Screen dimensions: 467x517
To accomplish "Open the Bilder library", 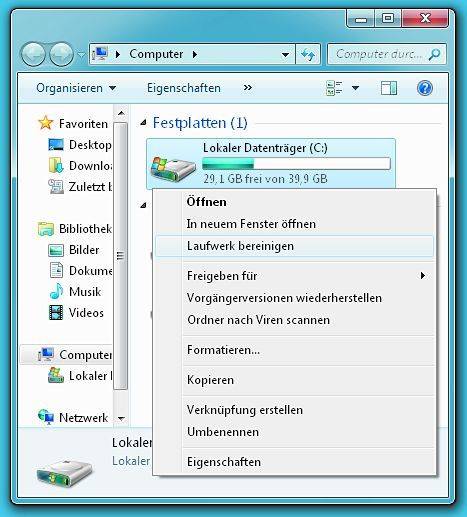I will (84, 250).
